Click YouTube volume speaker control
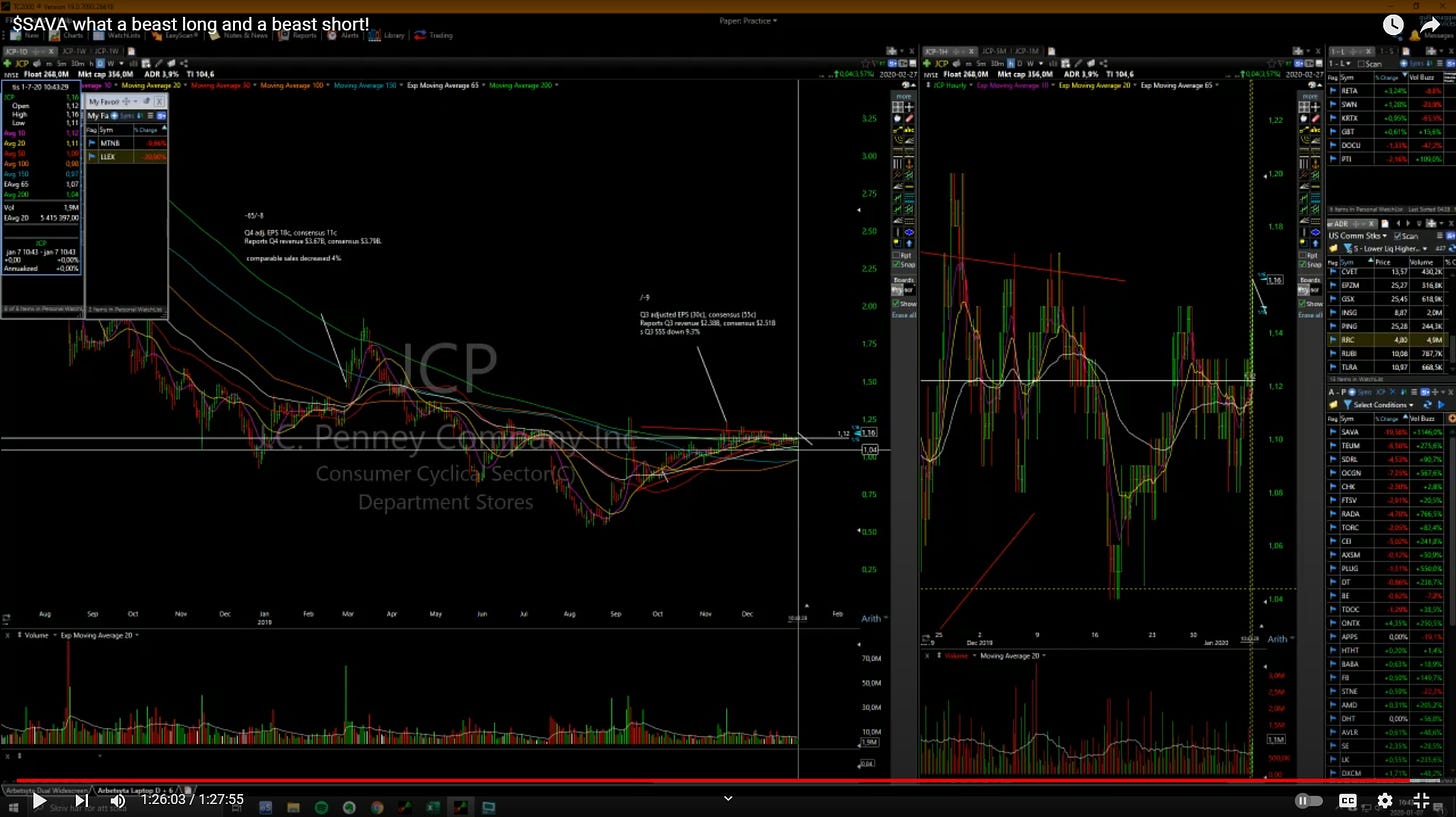Image resolution: width=1456 pixels, height=817 pixels. (117, 800)
